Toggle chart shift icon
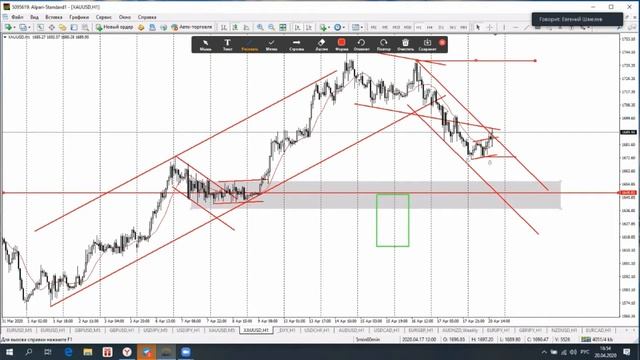This screenshot has height=360, width=640. [309, 27]
